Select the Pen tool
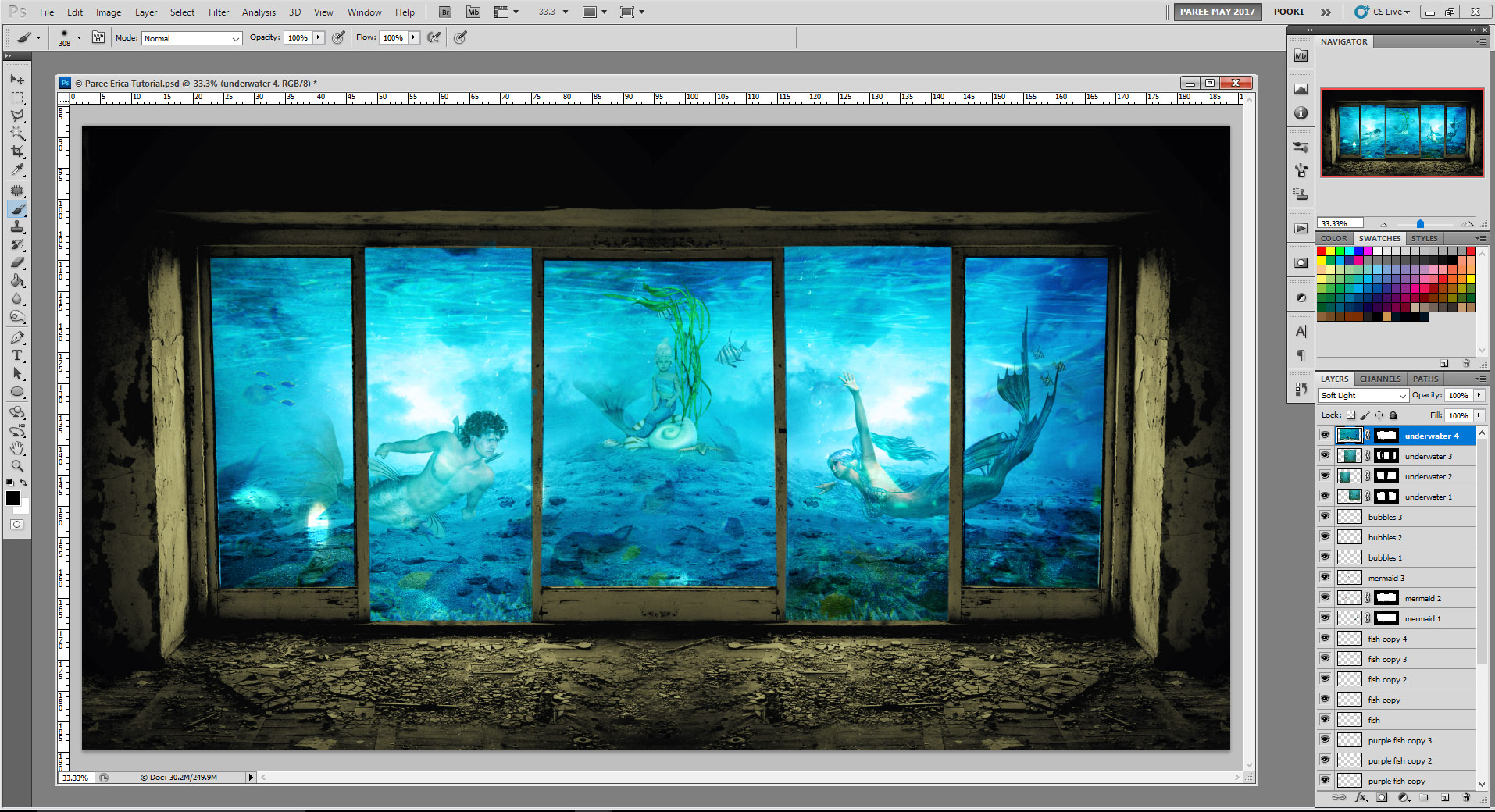This screenshot has width=1495, height=812. pos(16,337)
